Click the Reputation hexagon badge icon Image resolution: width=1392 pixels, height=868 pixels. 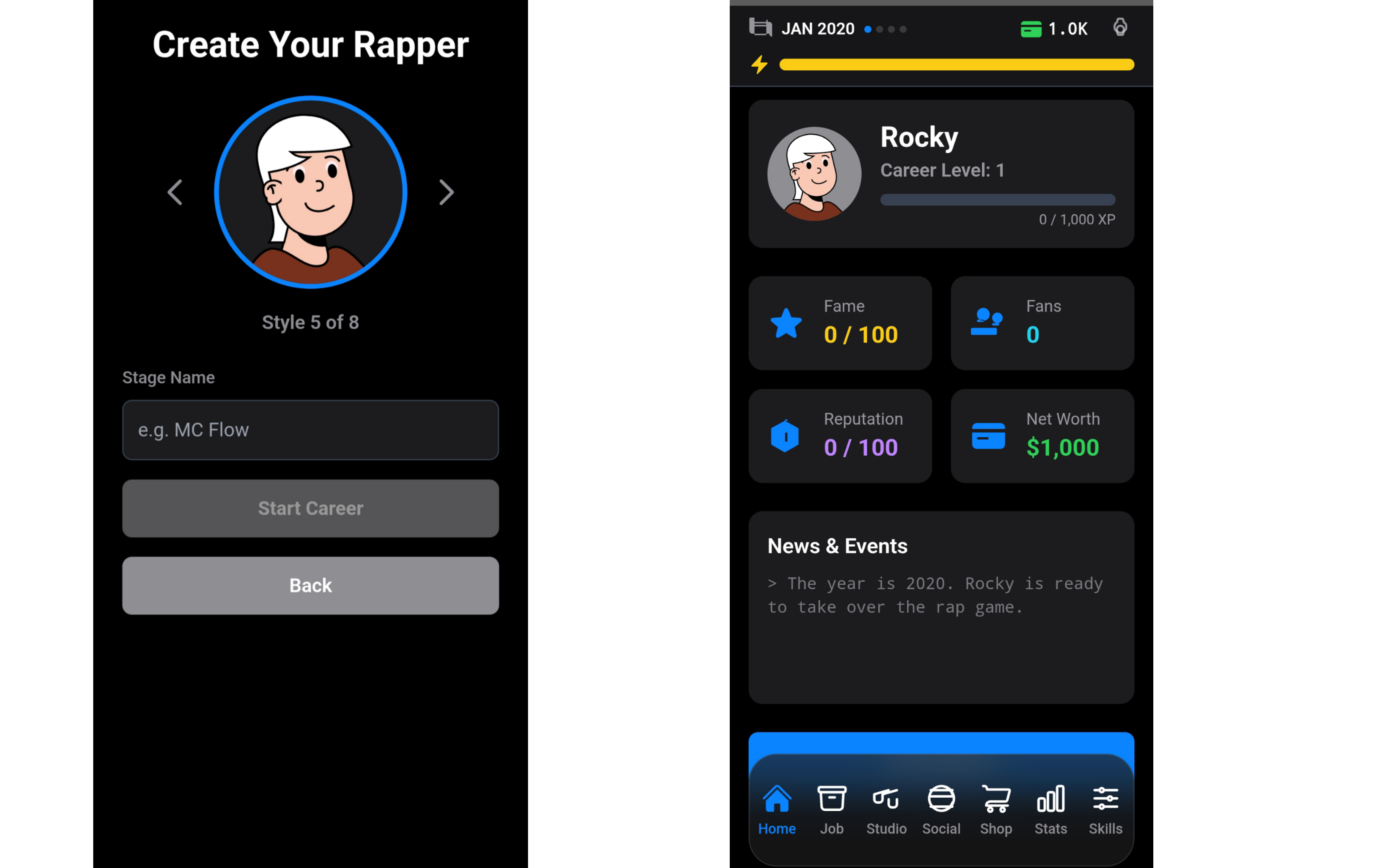click(x=785, y=436)
